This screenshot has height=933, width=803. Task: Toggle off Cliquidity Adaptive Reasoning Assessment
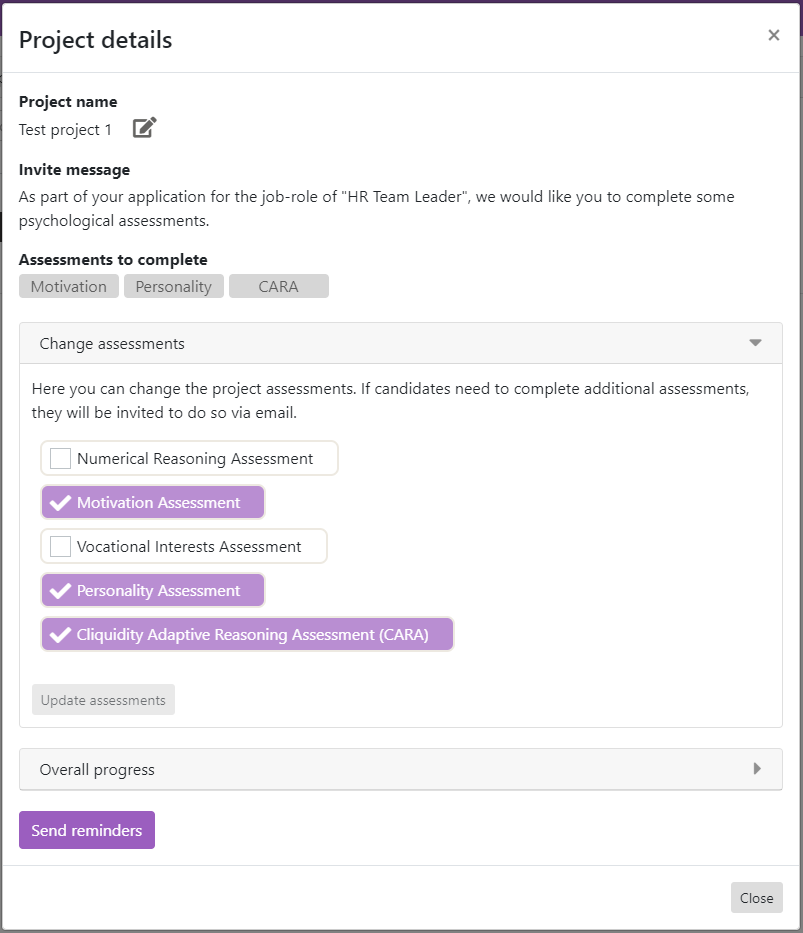[x=252, y=635]
